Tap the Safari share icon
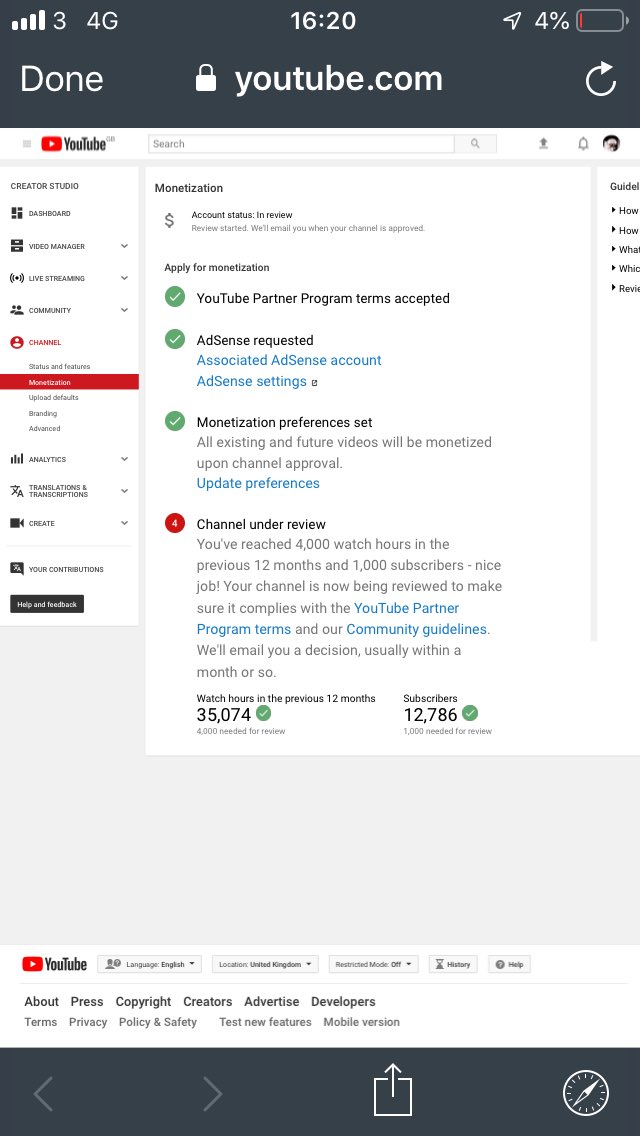The height and width of the screenshot is (1136, 640). (393, 1090)
